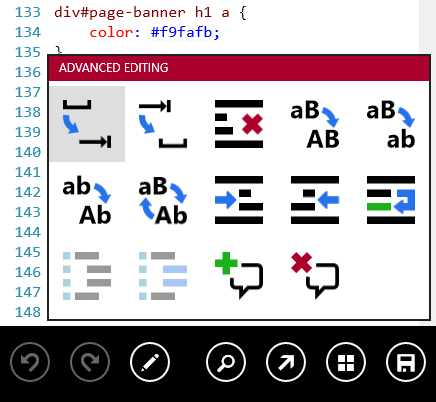Viewport: 436px width, 402px height.
Task: Choose the convert tabs to spaces icon
Action: point(163,124)
